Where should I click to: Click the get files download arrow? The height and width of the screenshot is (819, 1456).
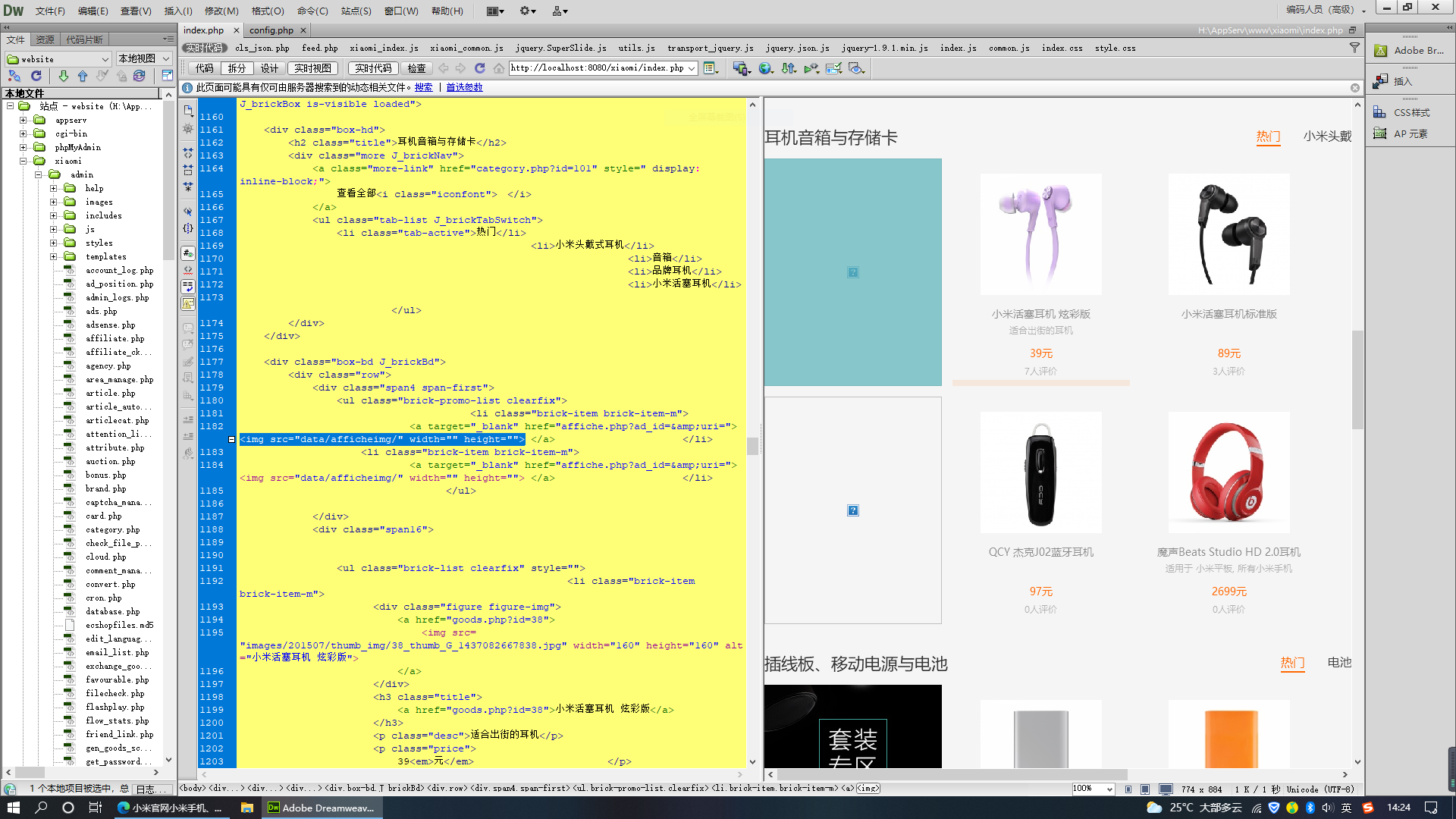[64, 76]
